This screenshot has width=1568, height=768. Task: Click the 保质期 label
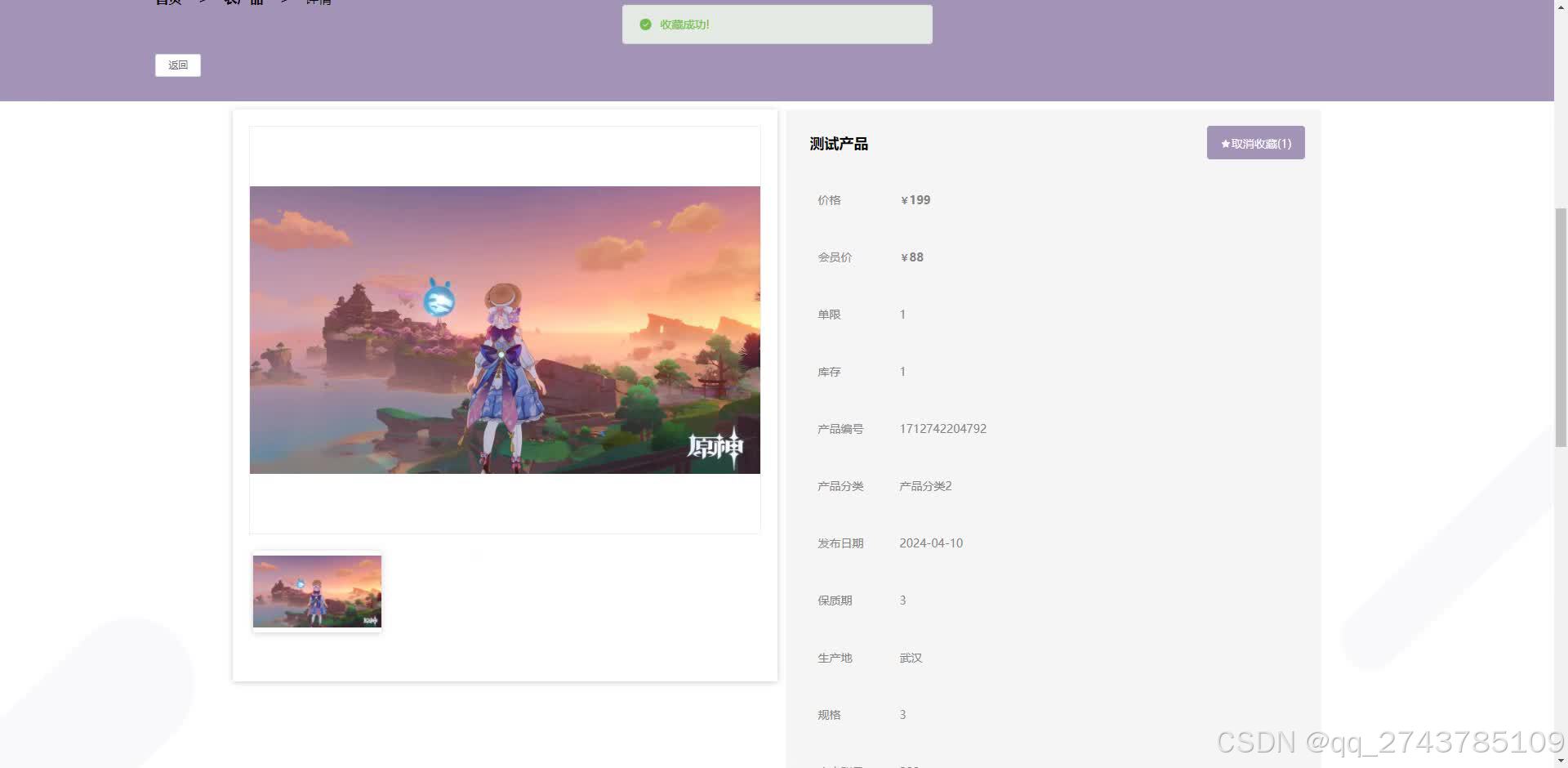tap(835, 601)
